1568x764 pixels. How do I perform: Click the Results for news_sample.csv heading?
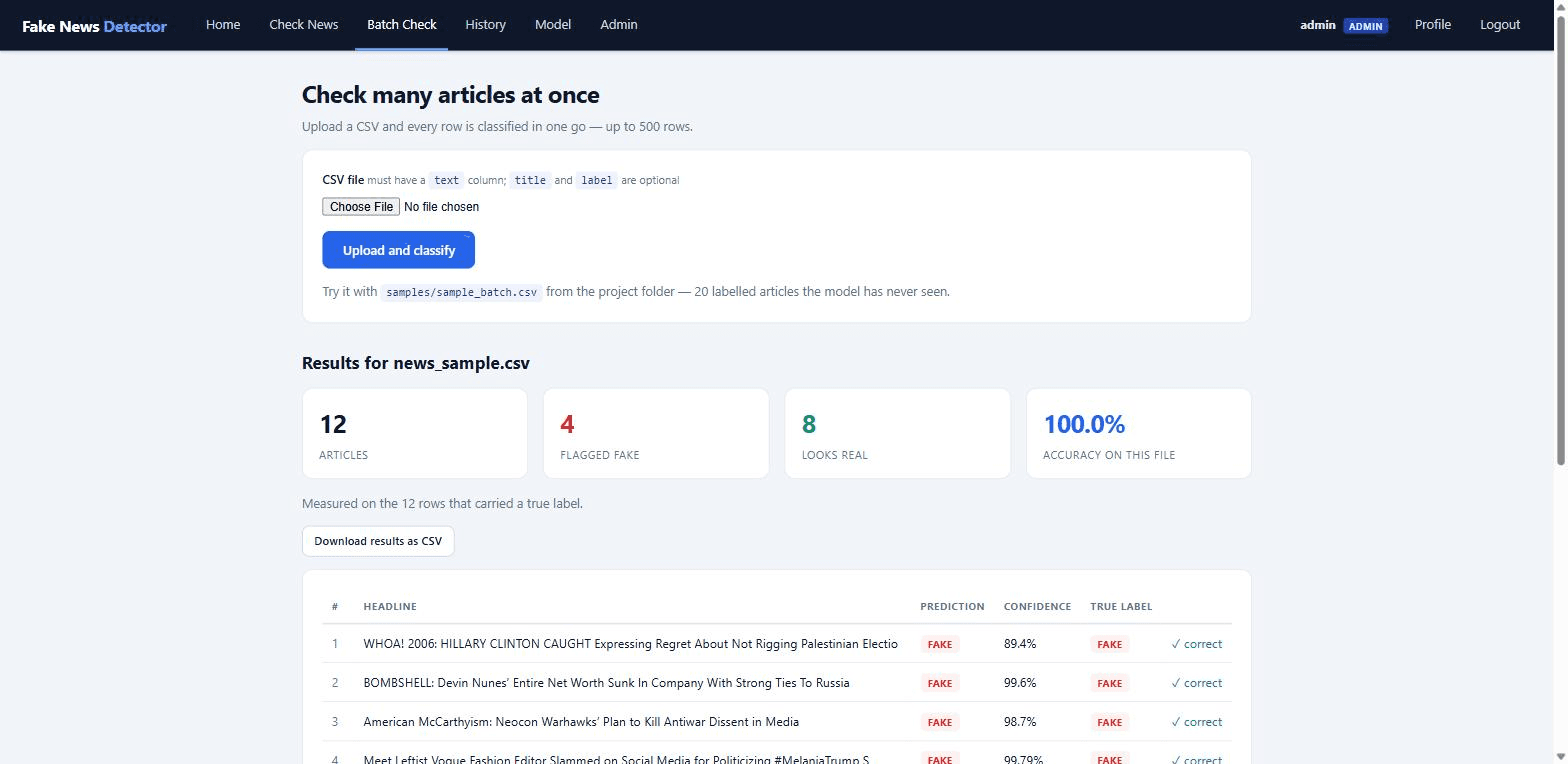pos(416,363)
